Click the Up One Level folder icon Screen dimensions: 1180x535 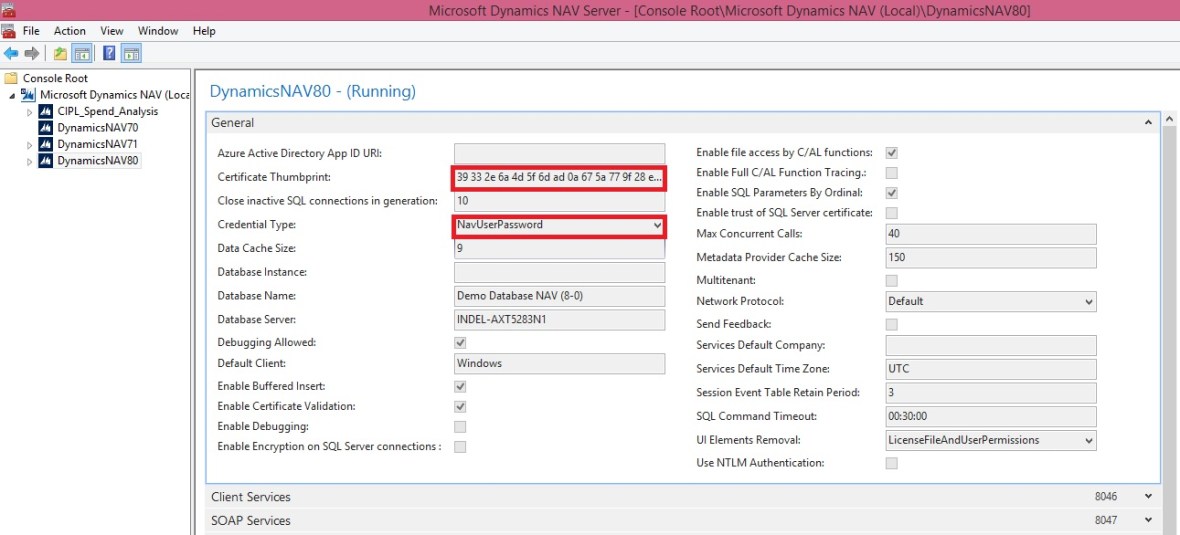click(60, 53)
